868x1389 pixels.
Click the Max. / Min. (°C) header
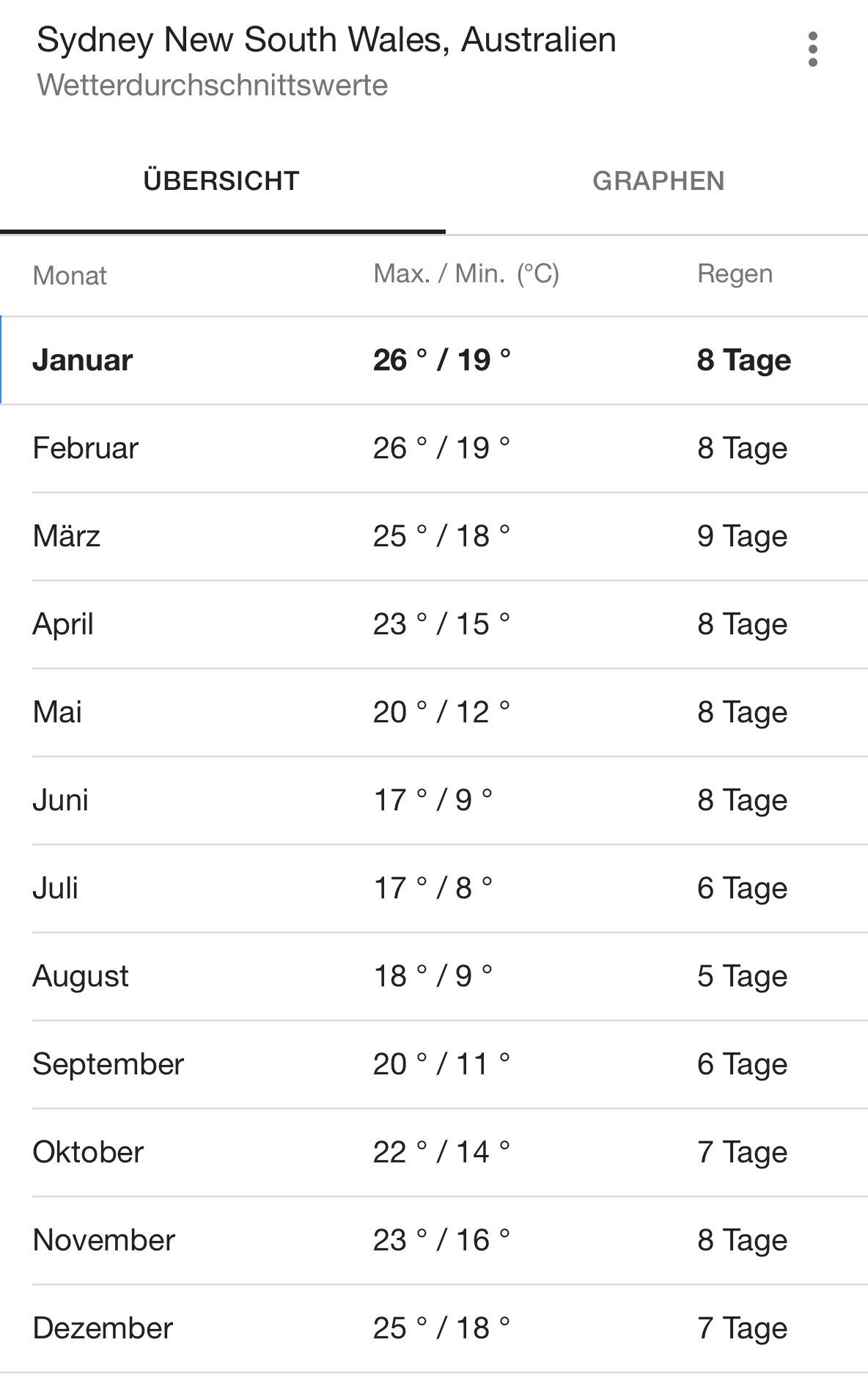(466, 274)
